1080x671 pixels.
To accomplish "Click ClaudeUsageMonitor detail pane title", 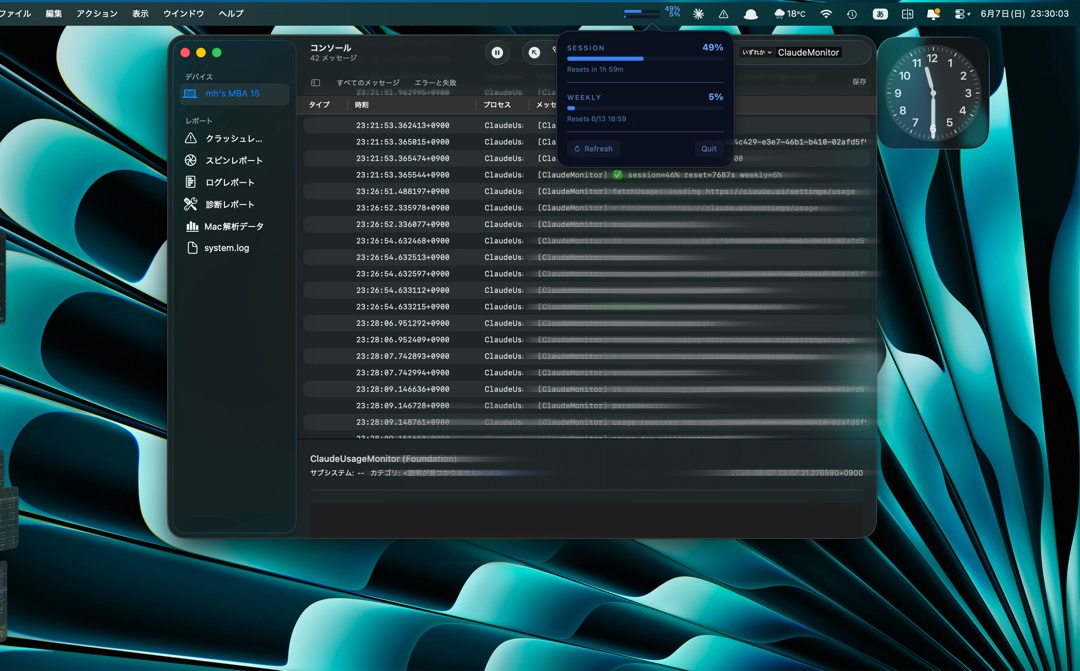I will tap(383, 459).
